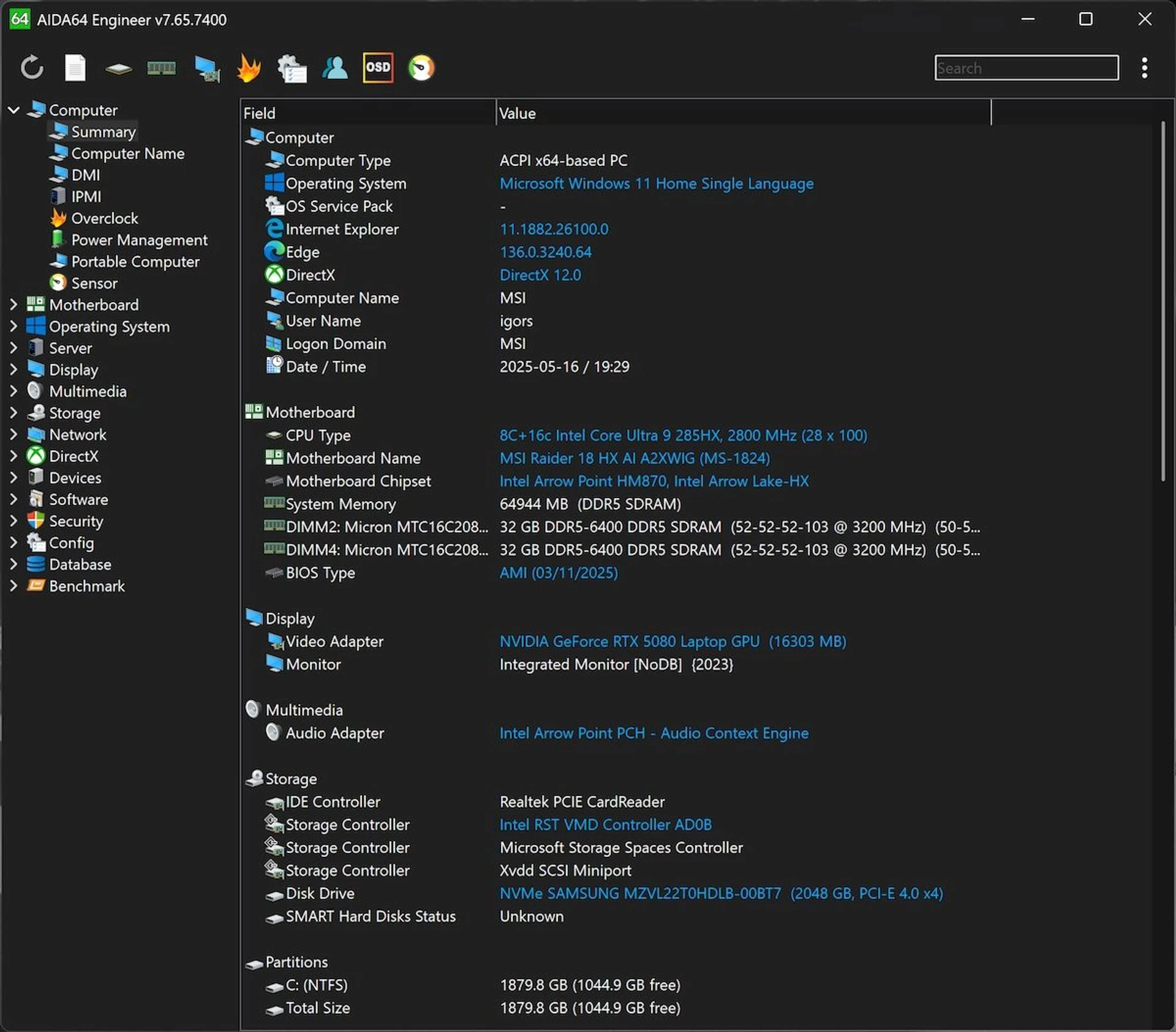Click the user account toolbar icon

click(335, 67)
